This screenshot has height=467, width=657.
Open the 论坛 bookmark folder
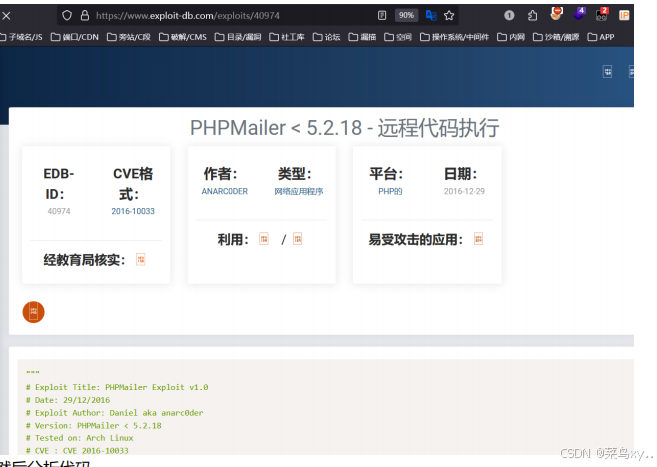click(326, 37)
